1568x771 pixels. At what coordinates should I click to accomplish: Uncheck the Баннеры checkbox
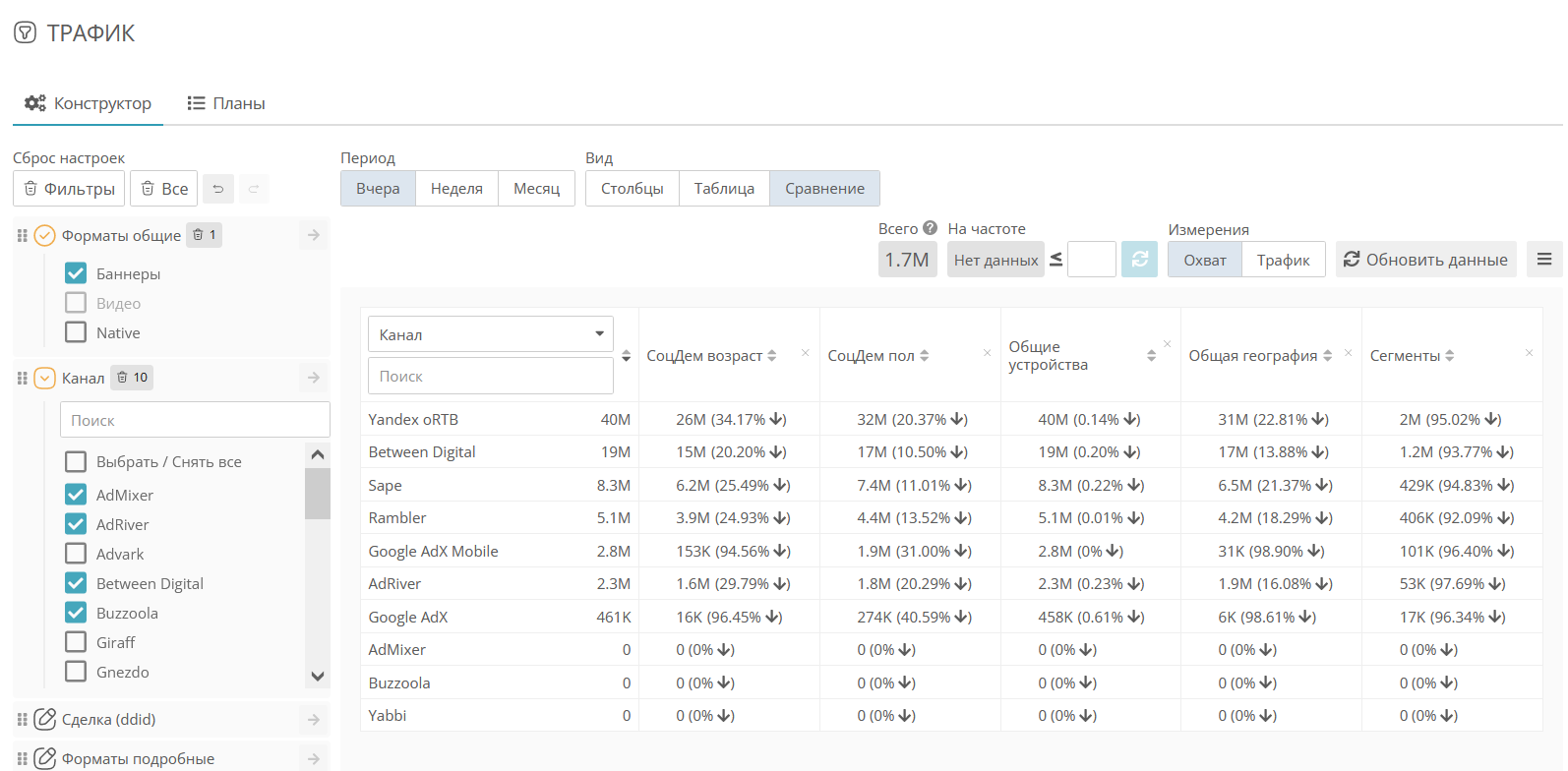pyautogui.click(x=76, y=273)
